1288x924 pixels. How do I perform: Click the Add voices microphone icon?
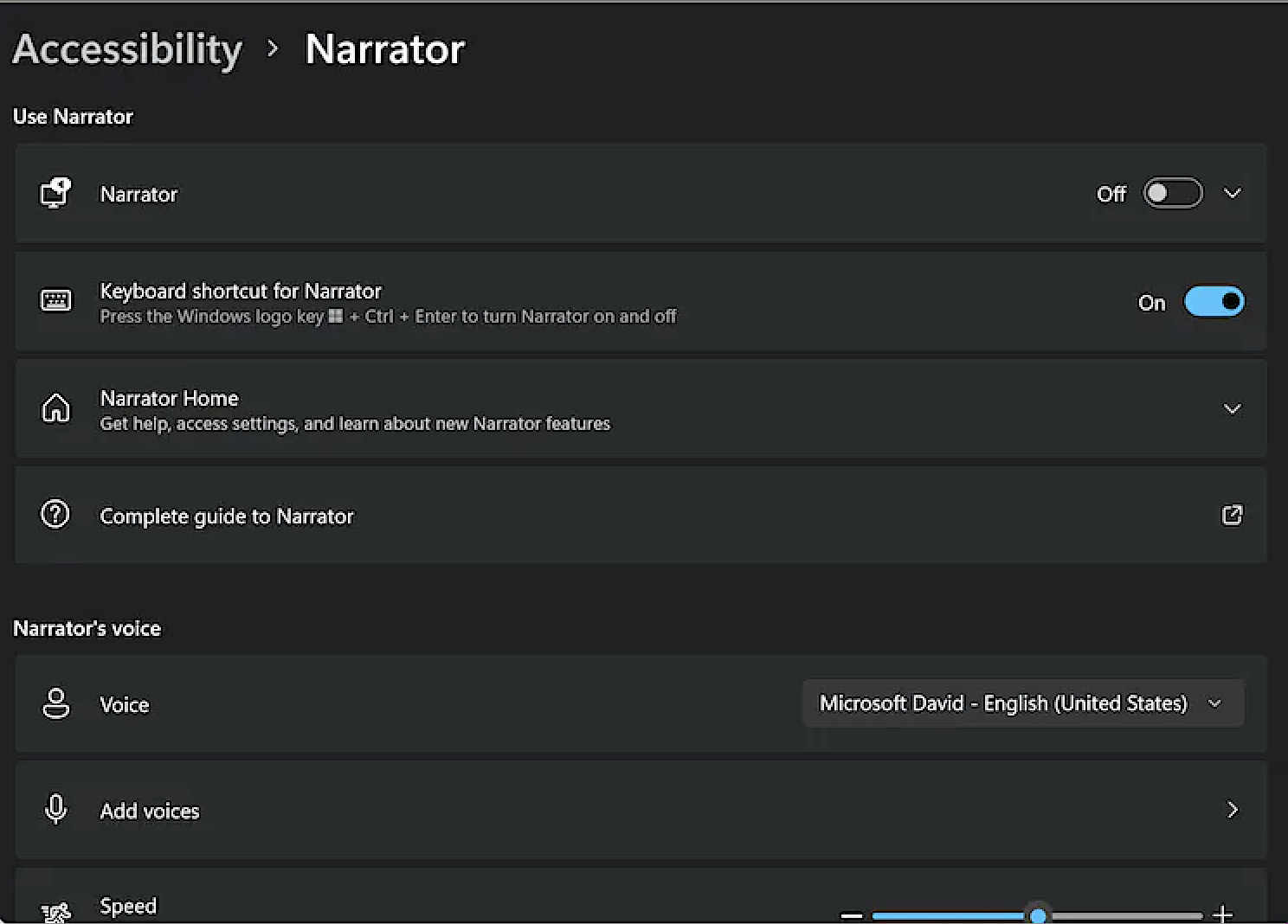point(56,810)
